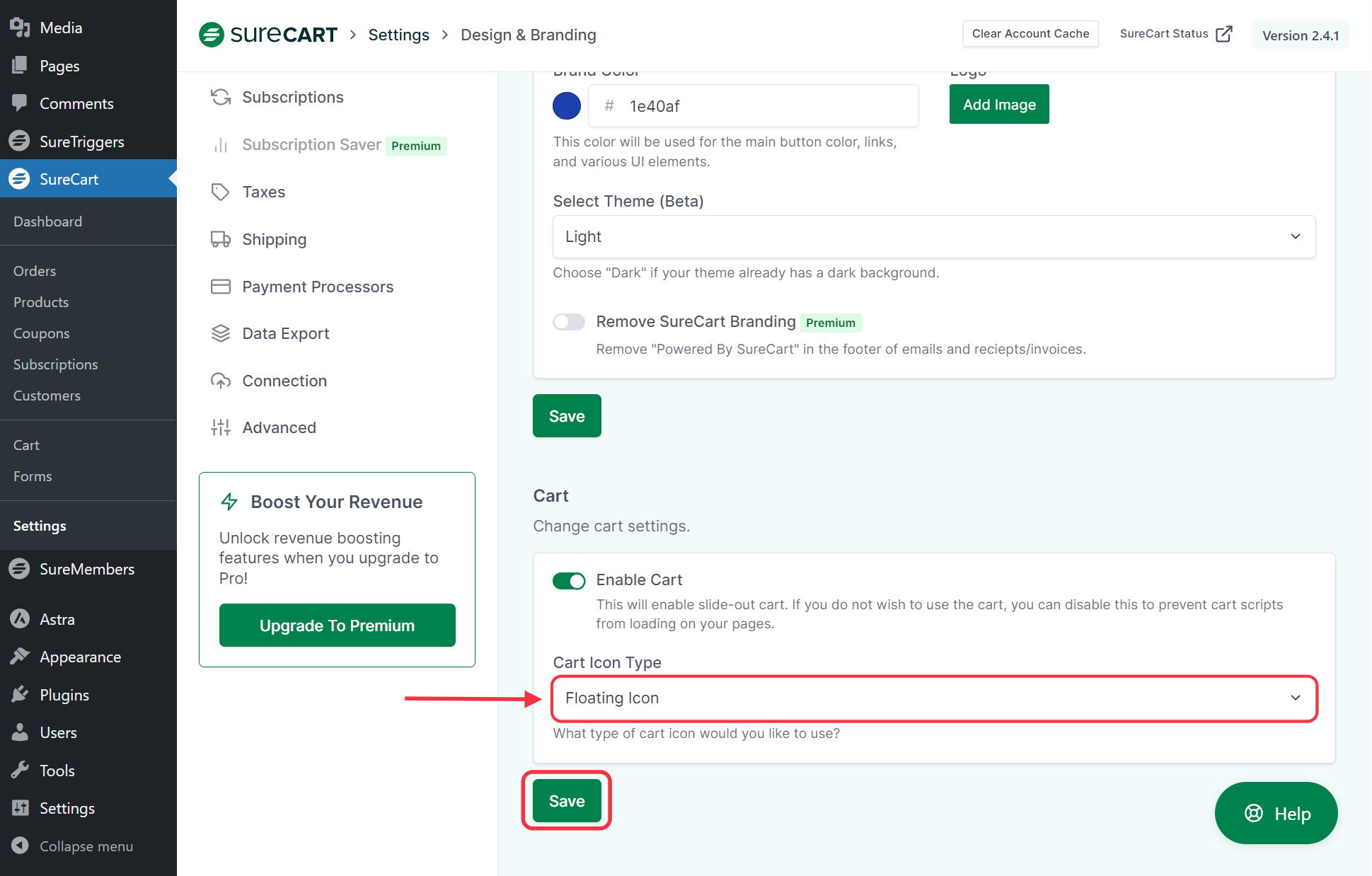The width and height of the screenshot is (1372, 876).
Task: Open the Cart Icon Type dropdown
Action: click(x=933, y=698)
